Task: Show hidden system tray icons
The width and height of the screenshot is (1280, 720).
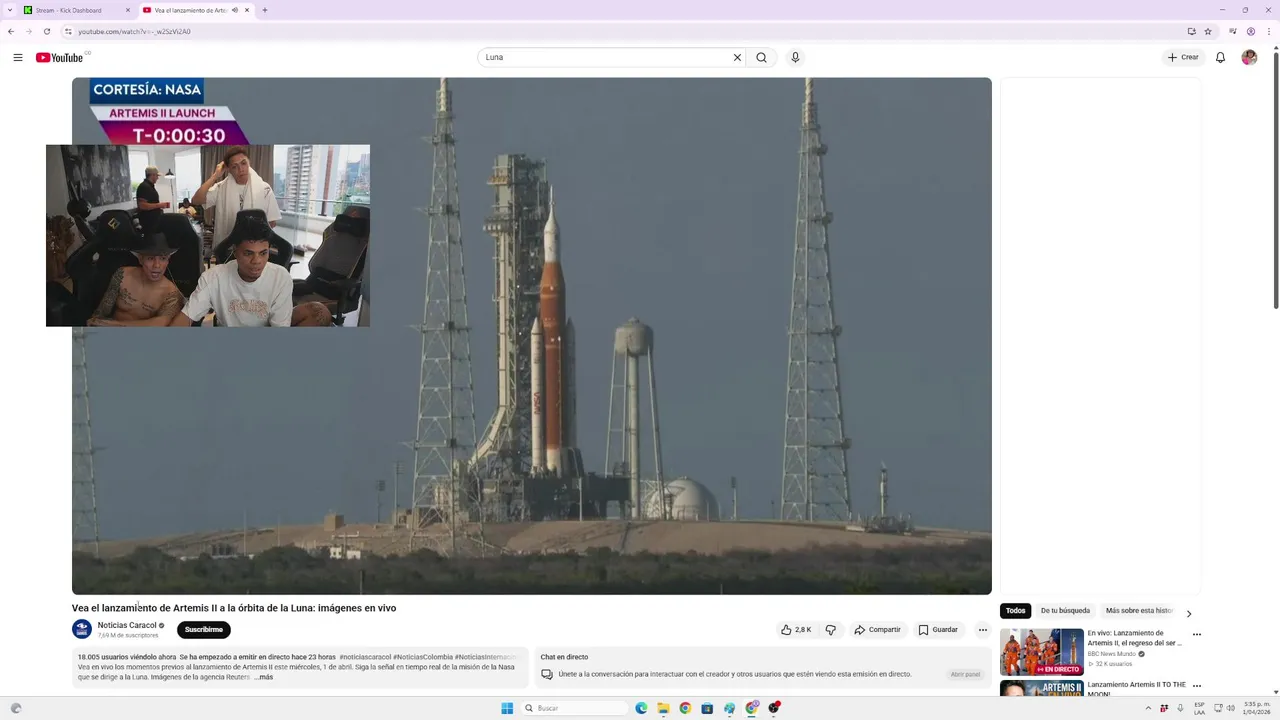Action: point(1148,708)
